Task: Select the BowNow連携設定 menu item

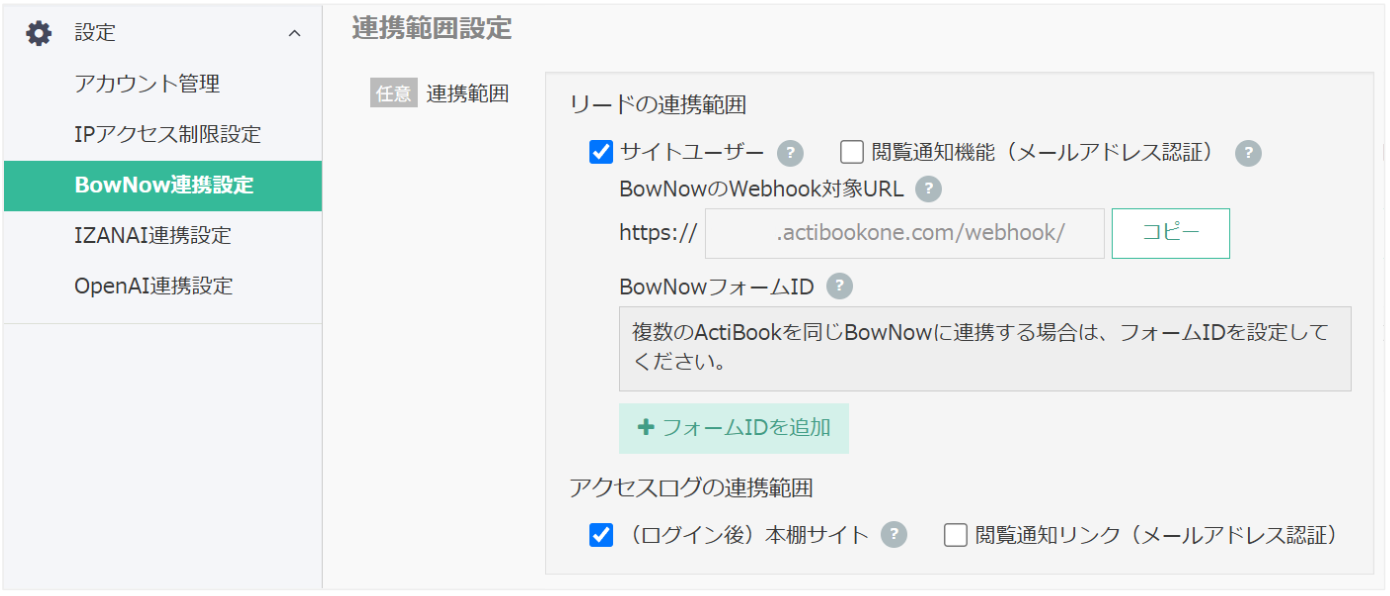Action: [x=163, y=185]
